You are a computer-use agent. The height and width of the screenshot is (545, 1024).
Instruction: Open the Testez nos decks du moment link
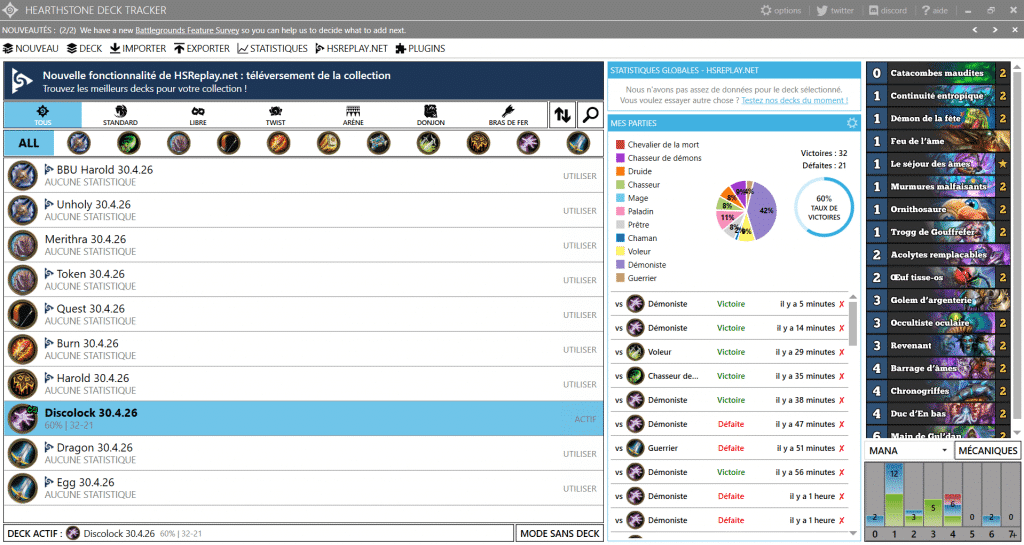794,101
